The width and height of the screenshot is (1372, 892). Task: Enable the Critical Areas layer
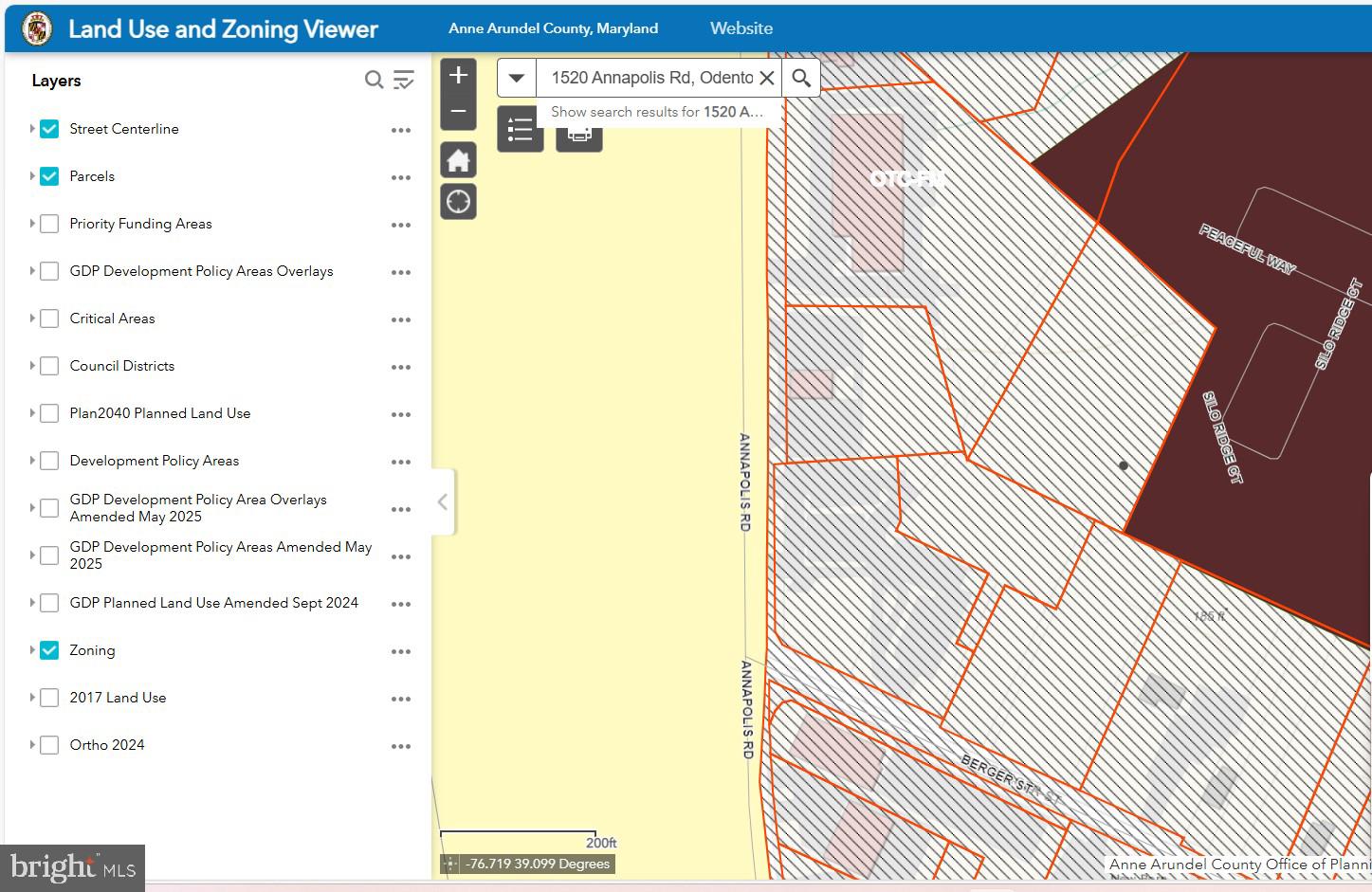point(49,319)
